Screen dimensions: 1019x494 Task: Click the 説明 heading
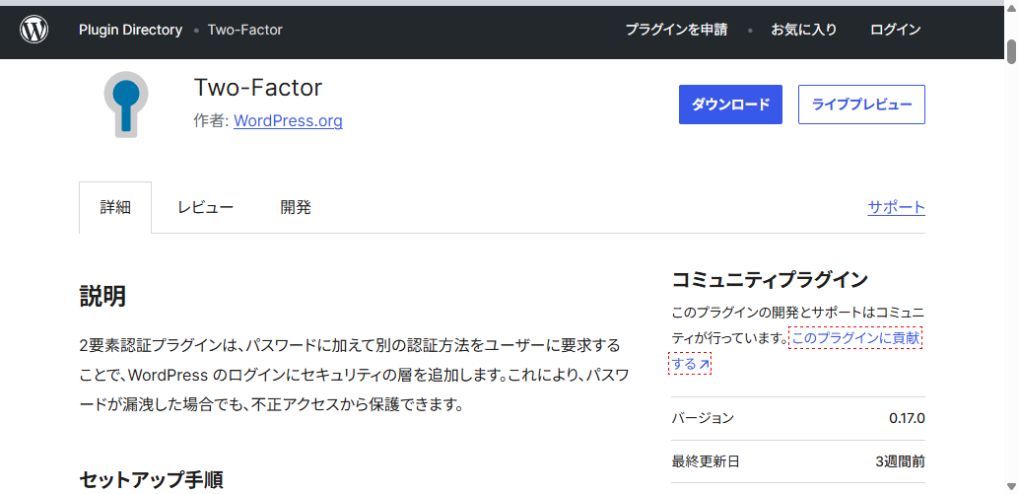click(103, 296)
